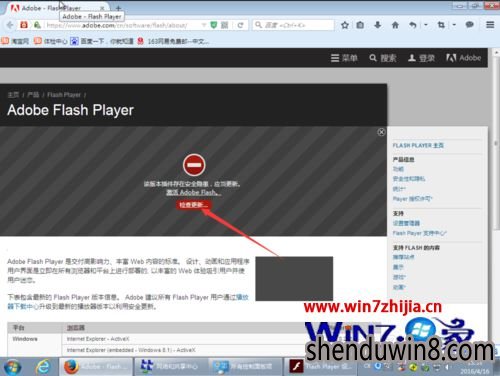Open a new tab with plus button
This screenshot has width=500, height=376.
[118, 8]
